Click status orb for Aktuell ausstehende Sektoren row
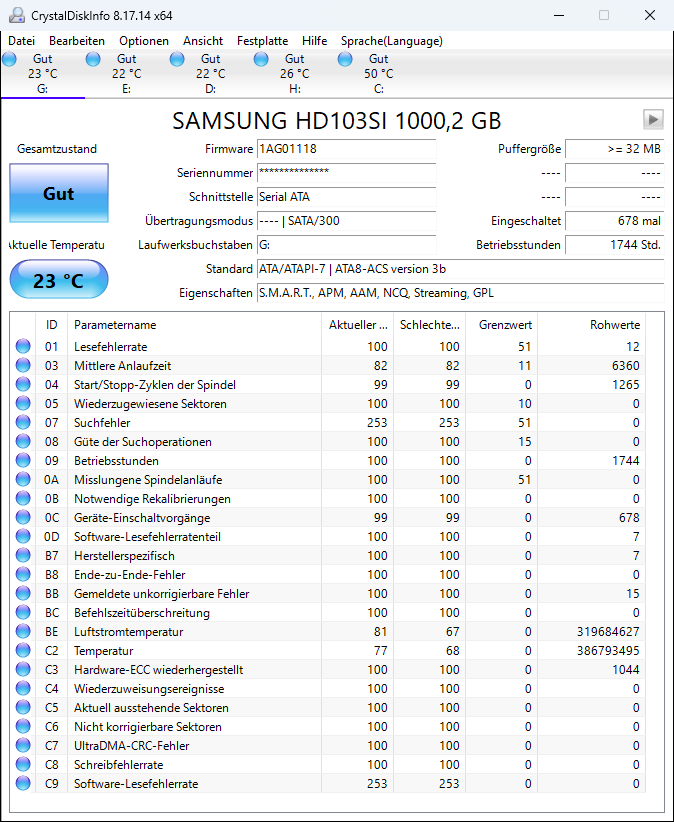 23,707
